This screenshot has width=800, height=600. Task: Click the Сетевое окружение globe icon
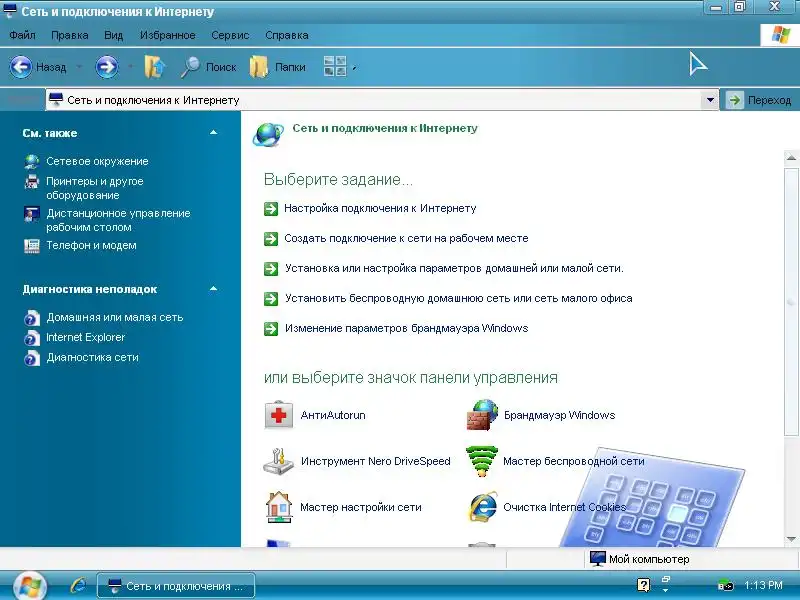pyautogui.click(x=32, y=162)
